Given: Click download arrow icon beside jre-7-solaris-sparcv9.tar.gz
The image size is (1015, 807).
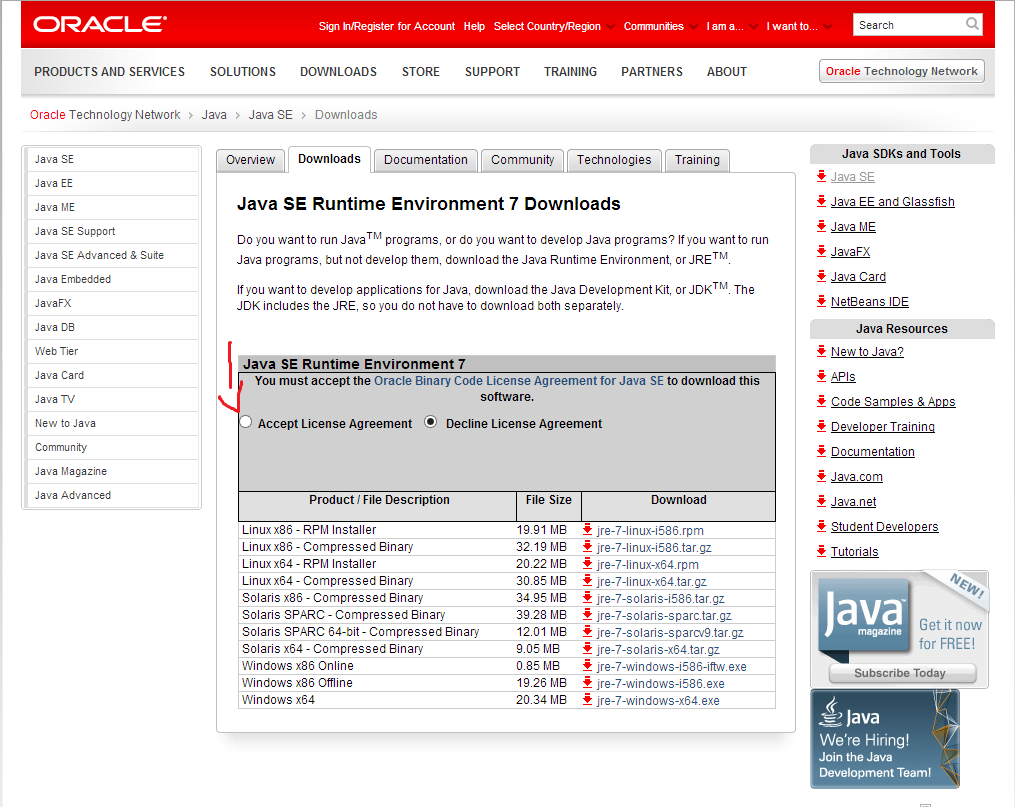Looking at the screenshot, I should (587, 632).
